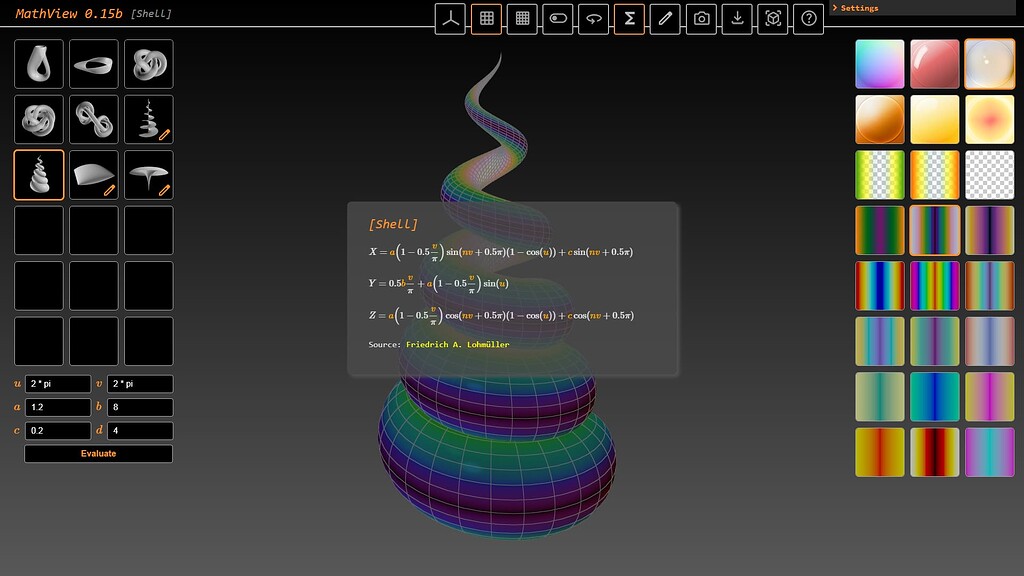Open the coordinate axes display tool
This screenshot has height=576, width=1024.
[x=450, y=18]
